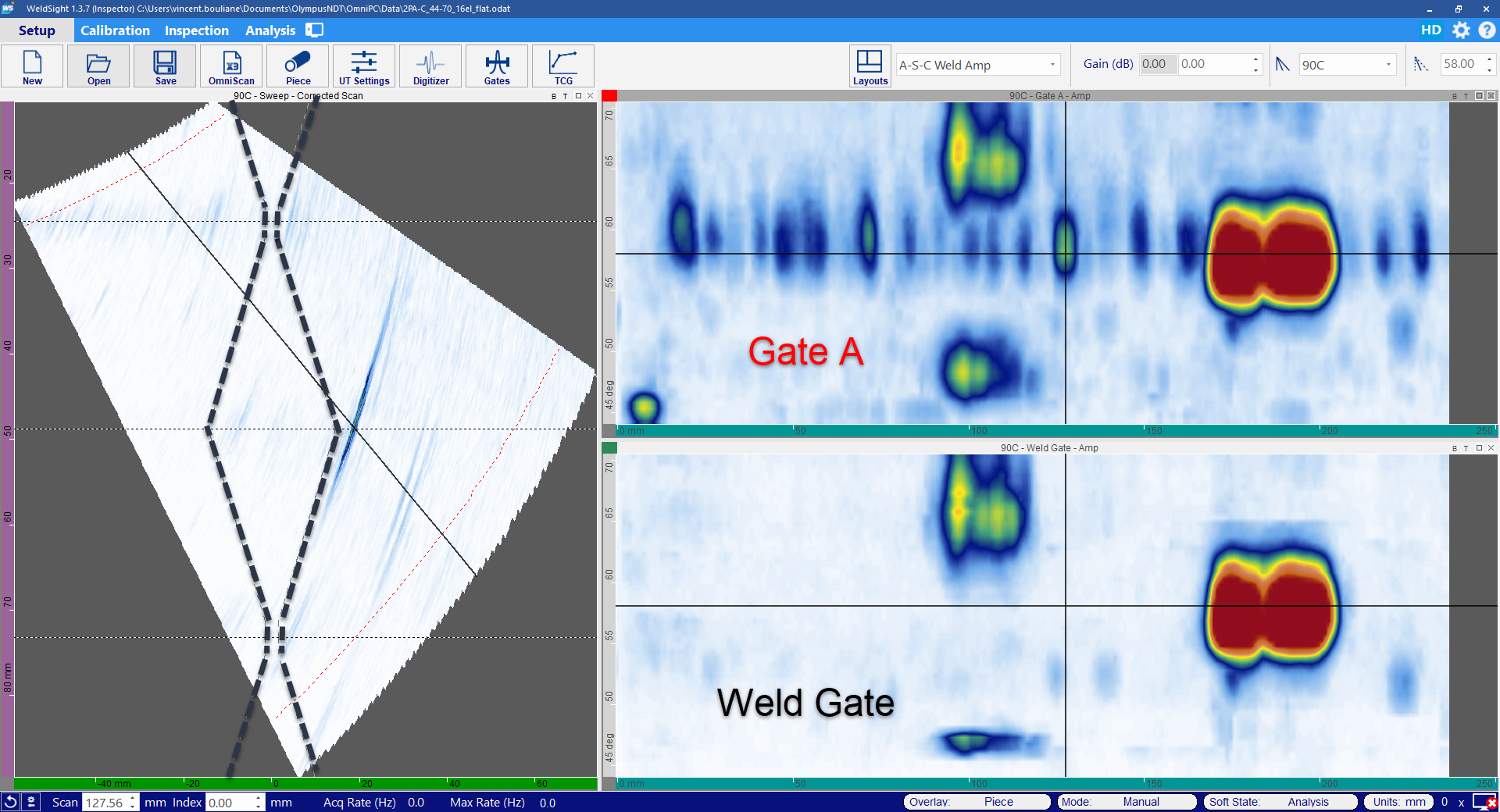Open the Piece configuration tool
The height and width of the screenshot is (812, 1500).
(x=298, y=66)
